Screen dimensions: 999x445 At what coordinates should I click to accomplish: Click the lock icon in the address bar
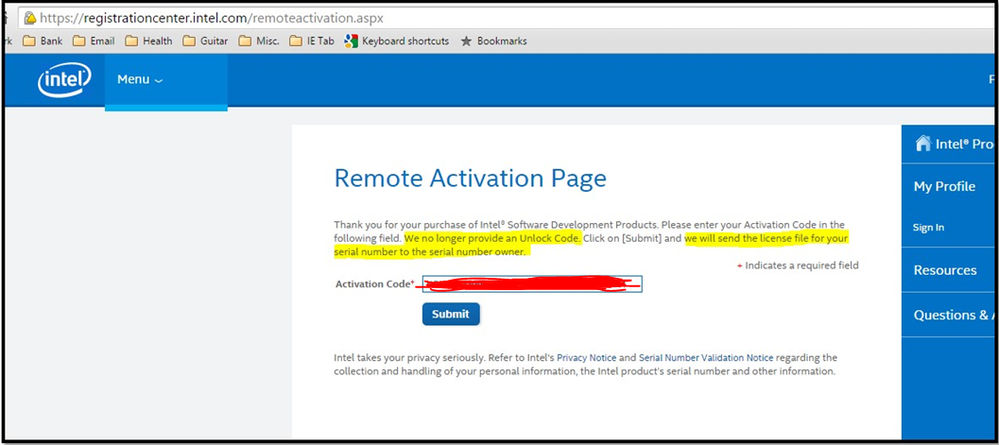[31, 18]
